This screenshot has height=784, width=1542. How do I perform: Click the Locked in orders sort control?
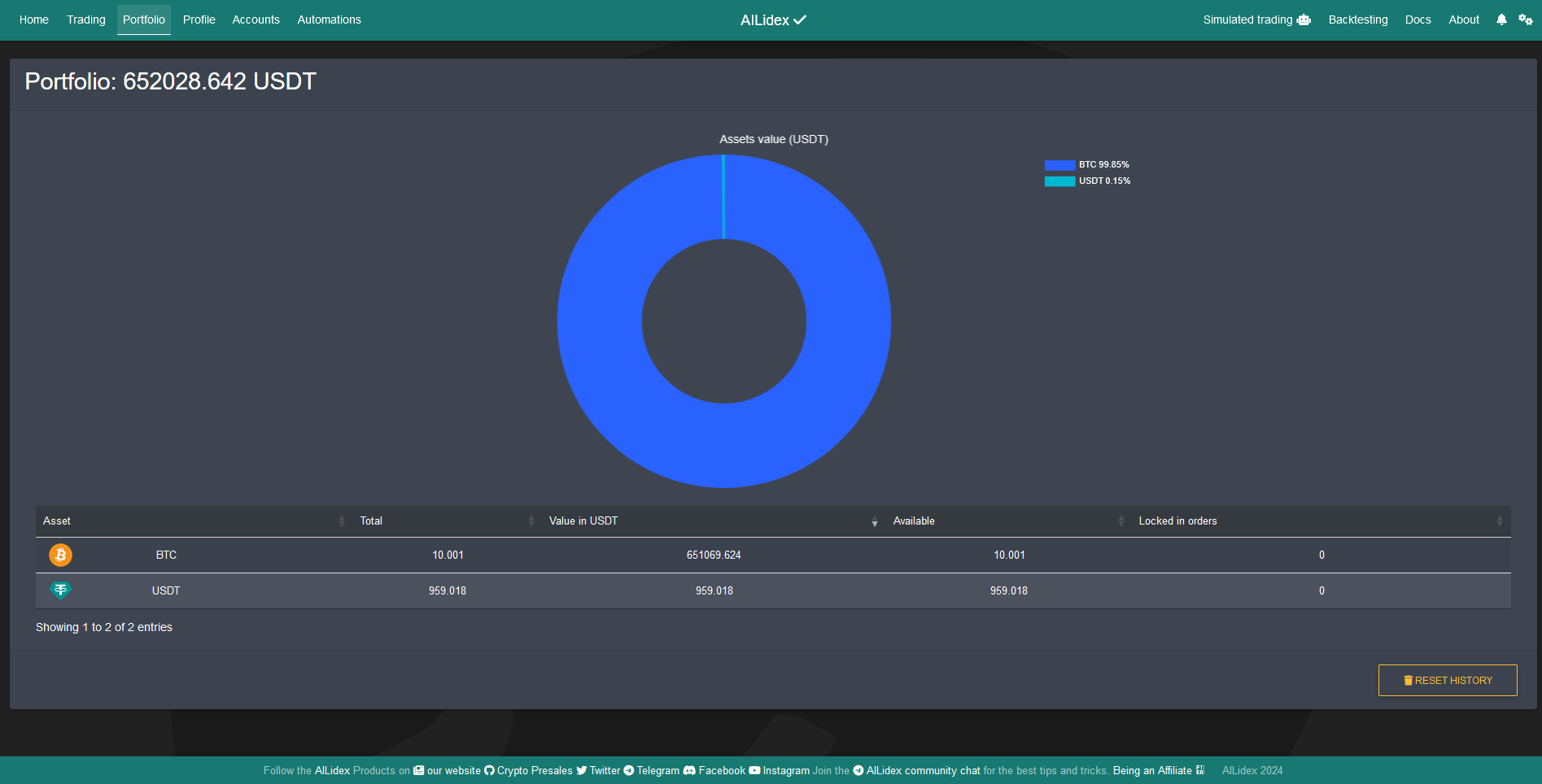pos(1500,521)
